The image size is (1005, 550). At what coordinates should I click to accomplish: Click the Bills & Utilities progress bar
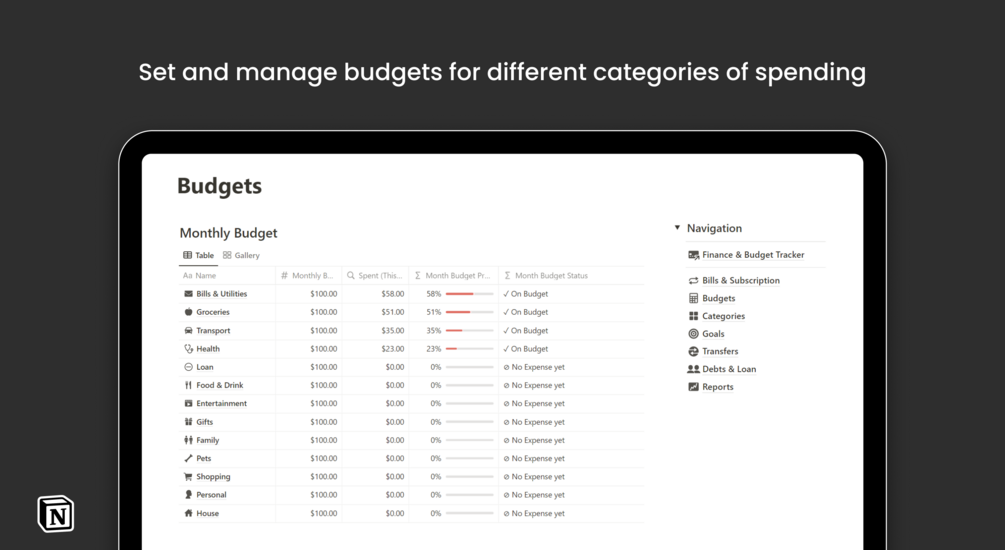[469, 294]
